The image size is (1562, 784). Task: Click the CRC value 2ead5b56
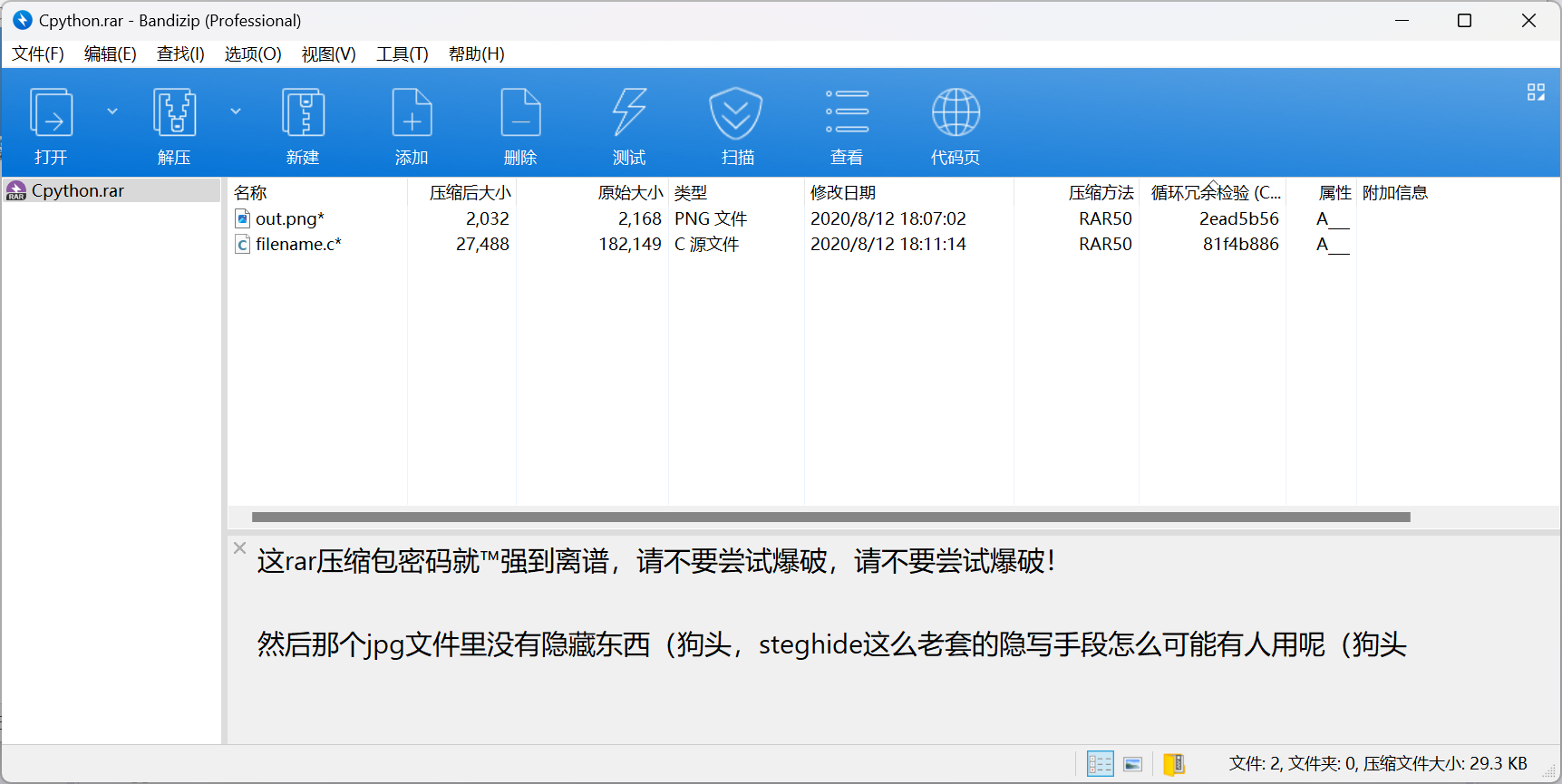[1238, 218]
